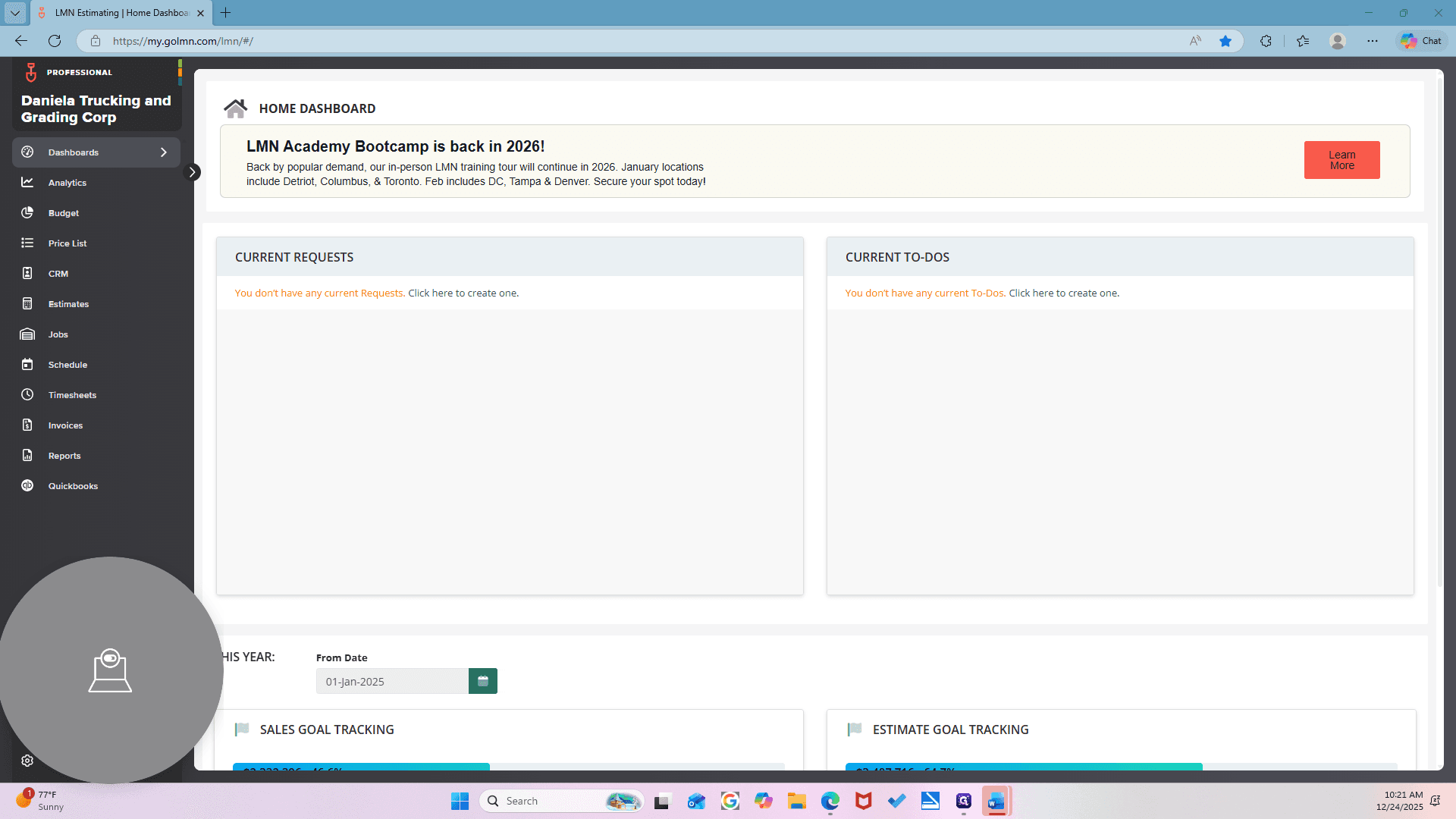This screenshot has height=819, width=1456.
Task: Click the taskbar Search box
Action: coord(561,801)
